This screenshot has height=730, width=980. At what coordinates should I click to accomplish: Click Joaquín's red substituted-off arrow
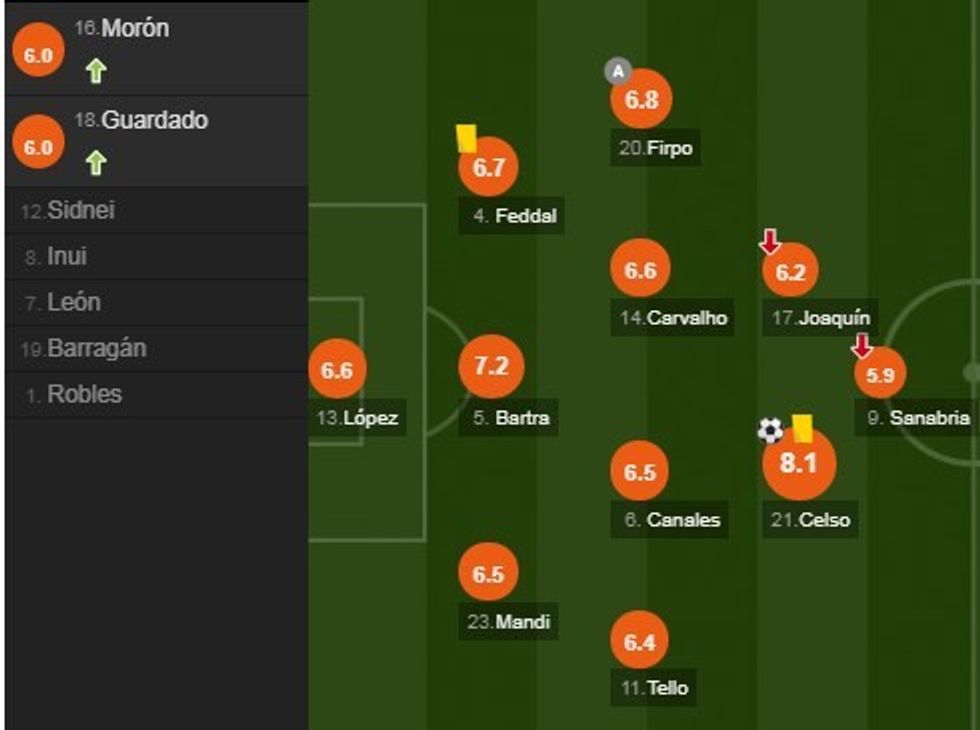tap(769, 241)
